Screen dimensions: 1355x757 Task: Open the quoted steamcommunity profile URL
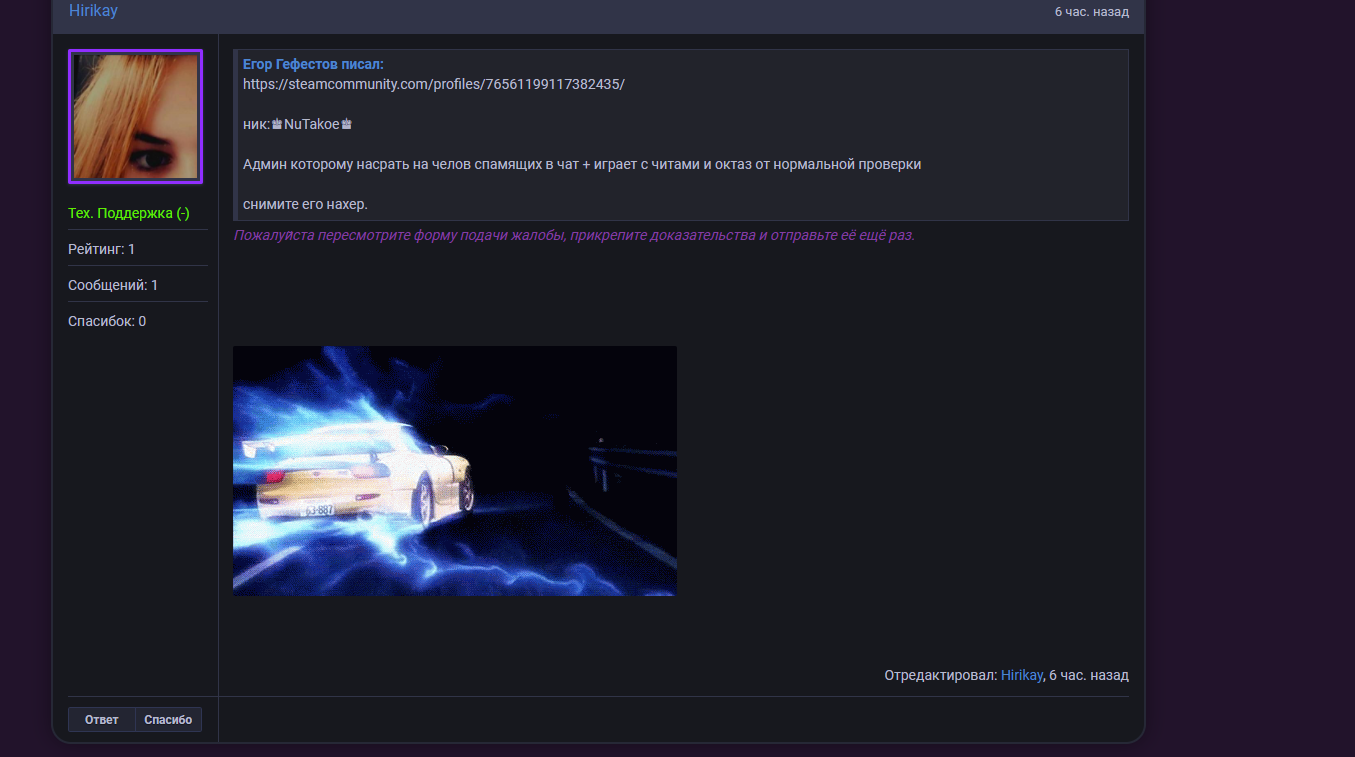tap(434, 84)
